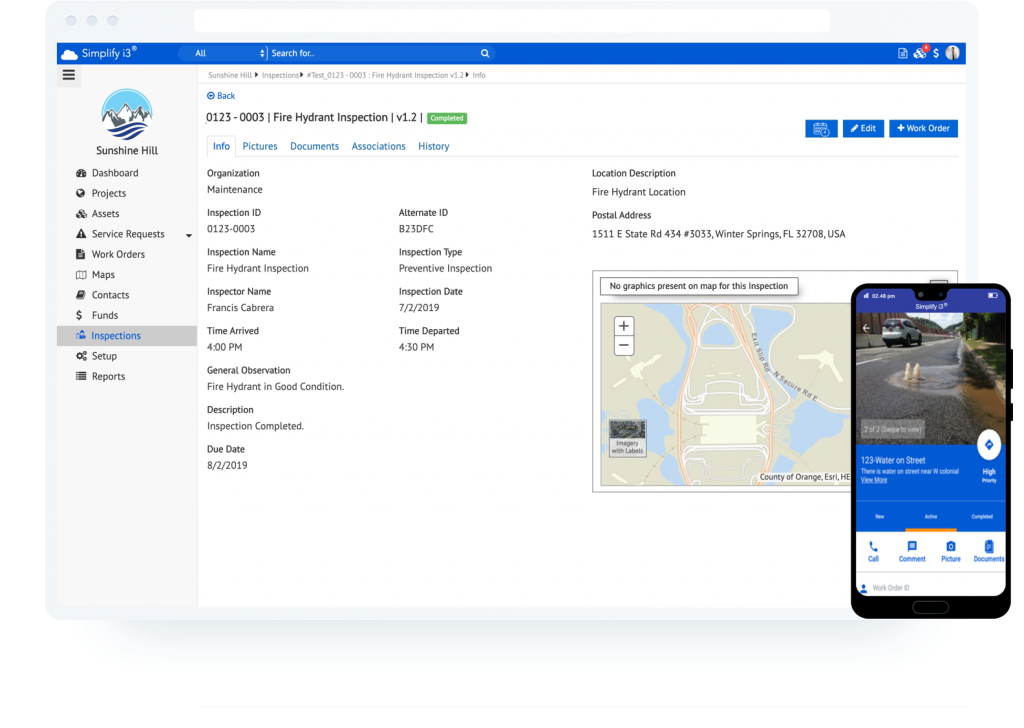Screen dimensions: 1024x728
Task: Tap the Picture camera icon on phone
Action: [x=950, y=547]
